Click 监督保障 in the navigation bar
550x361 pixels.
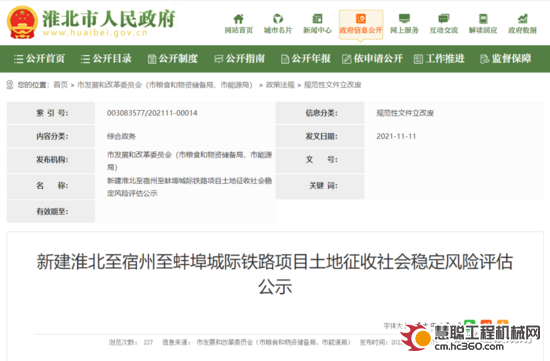click(505, 59)
